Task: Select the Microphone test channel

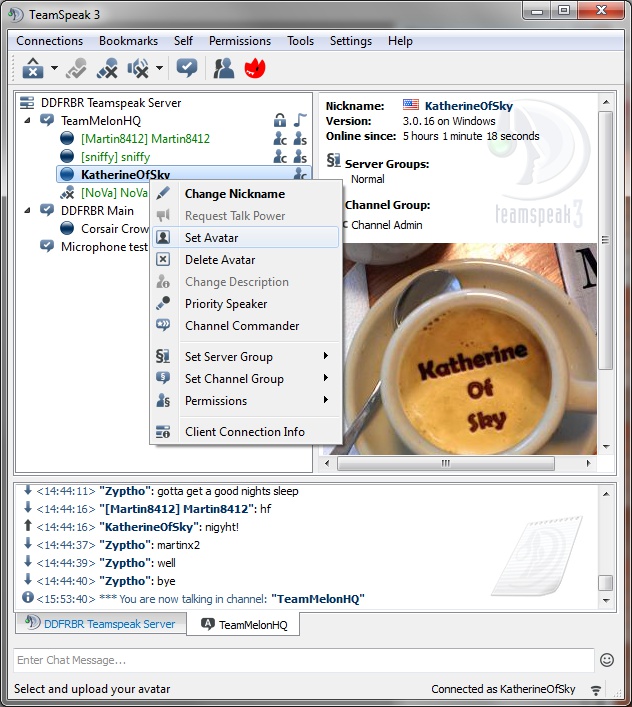Action: tap(104, 247)
